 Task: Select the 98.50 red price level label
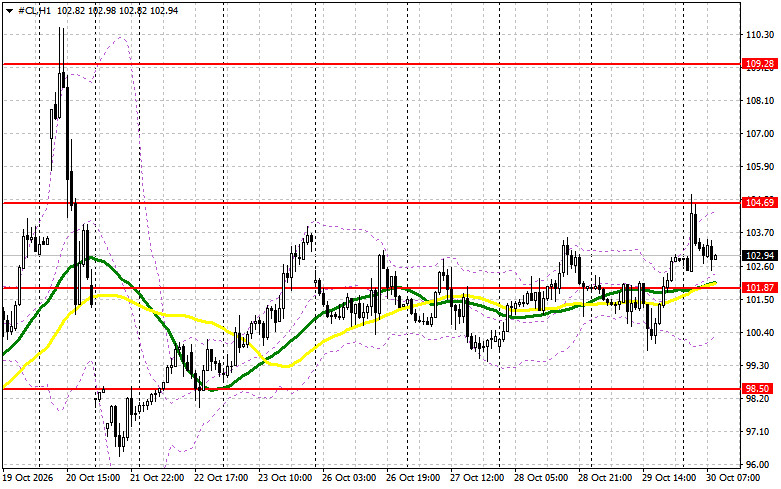click(x=757, y=388)
